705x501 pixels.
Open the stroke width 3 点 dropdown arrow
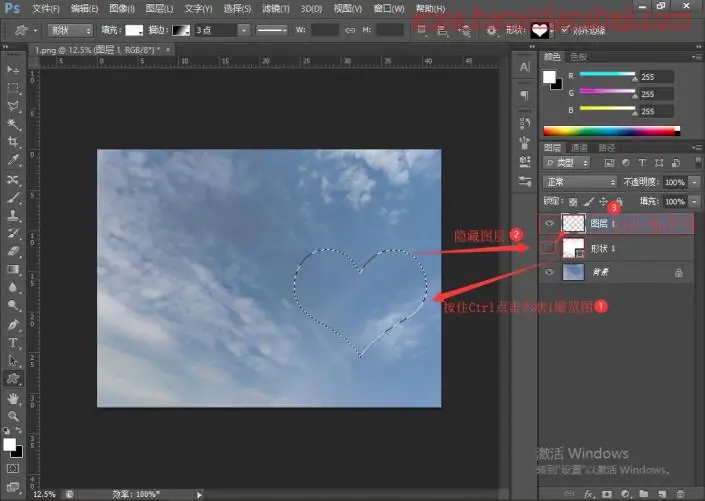coord(244,31)
